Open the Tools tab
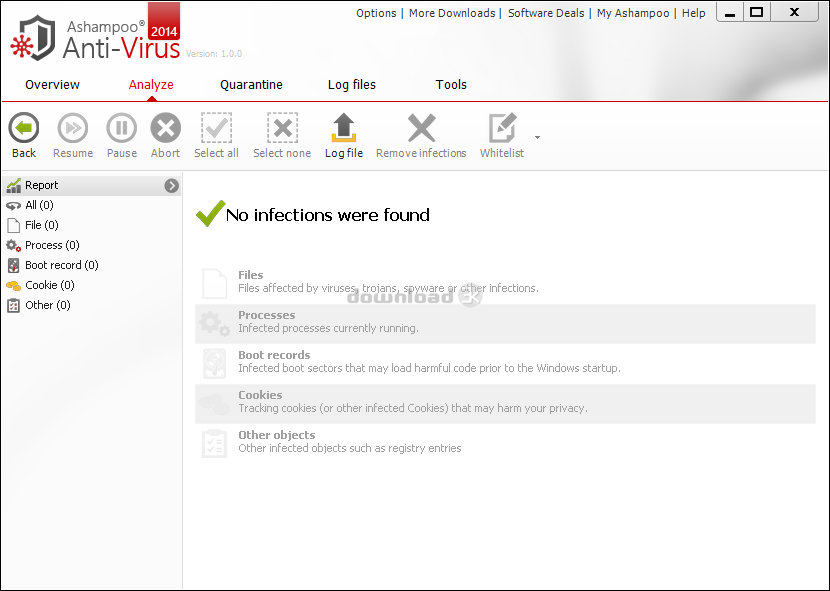Image resolution: width=830 pixels, height=591 pixels. pos(451,85)
